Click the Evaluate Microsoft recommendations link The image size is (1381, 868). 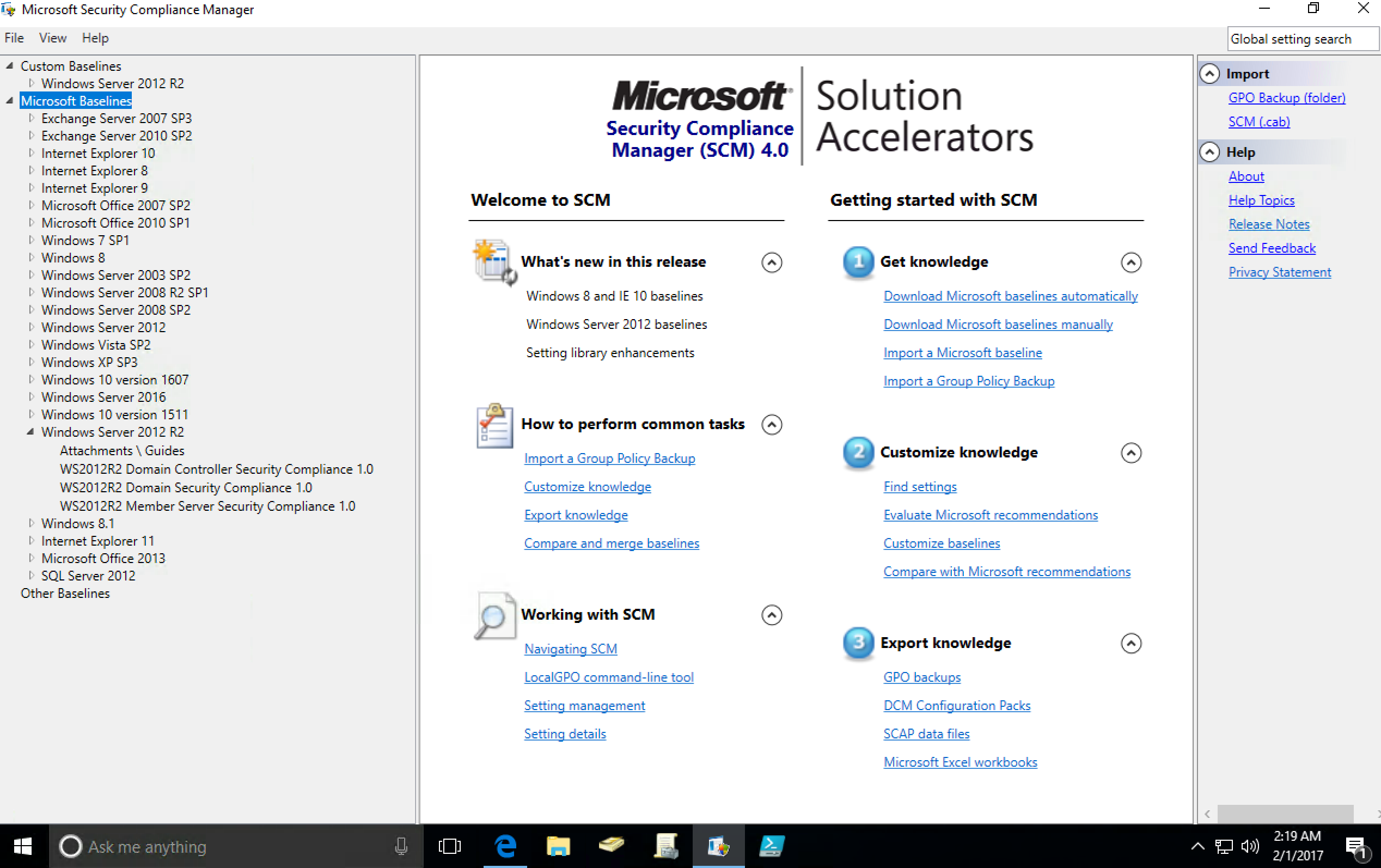(991, 515)
